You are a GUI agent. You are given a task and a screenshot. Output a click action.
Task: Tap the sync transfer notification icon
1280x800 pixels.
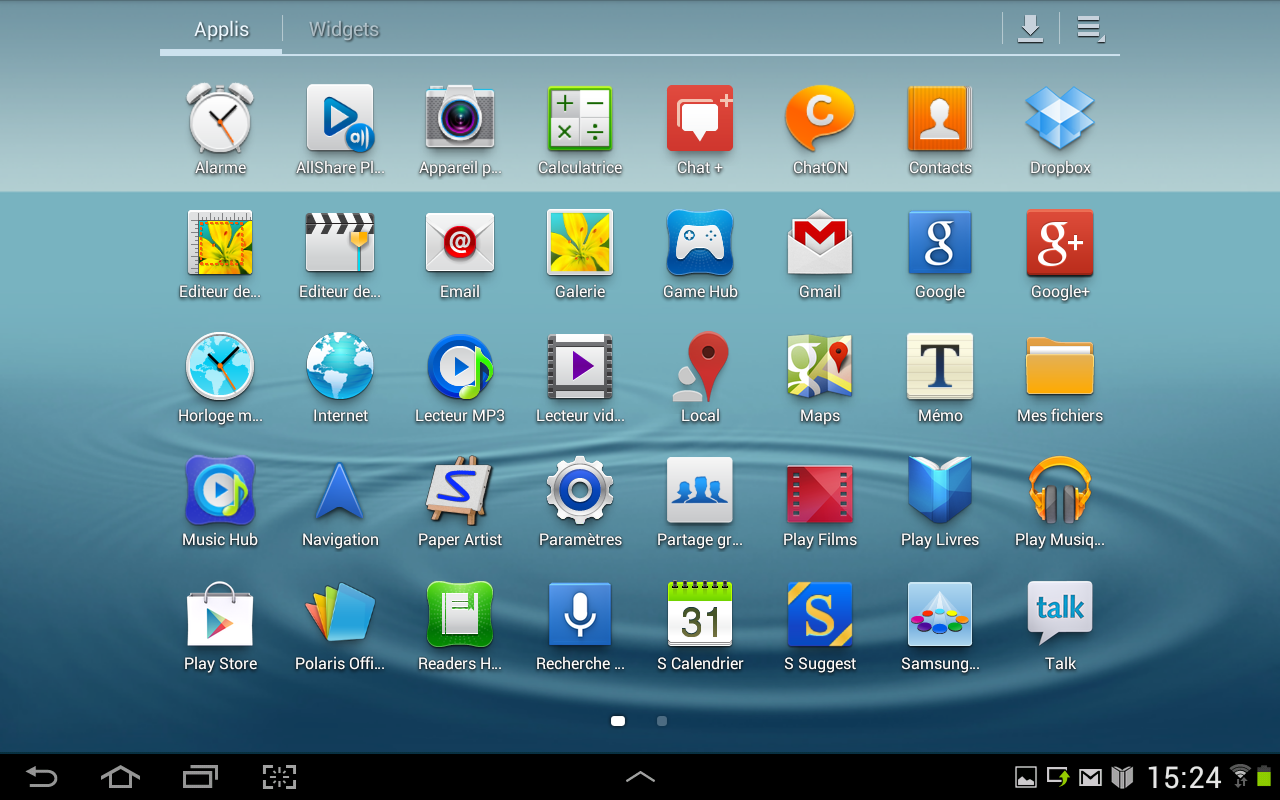(1058, 777)
